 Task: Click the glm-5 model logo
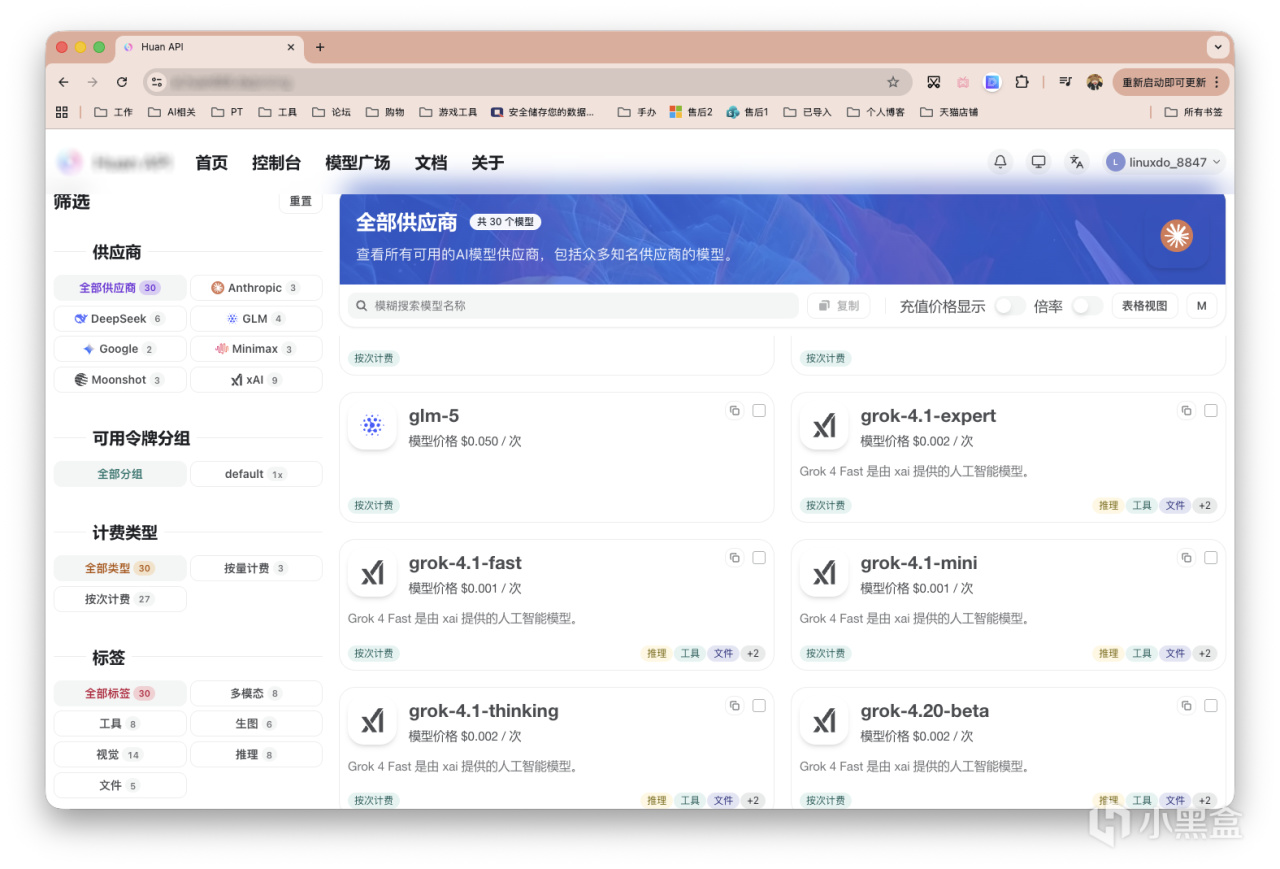coord(373,426)
